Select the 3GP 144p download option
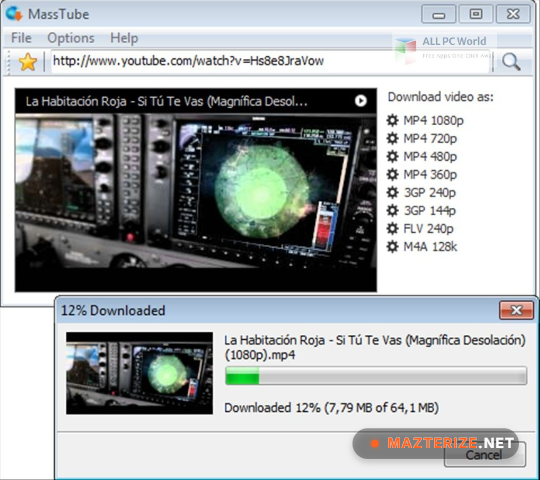540x480 pixels. 429,210
